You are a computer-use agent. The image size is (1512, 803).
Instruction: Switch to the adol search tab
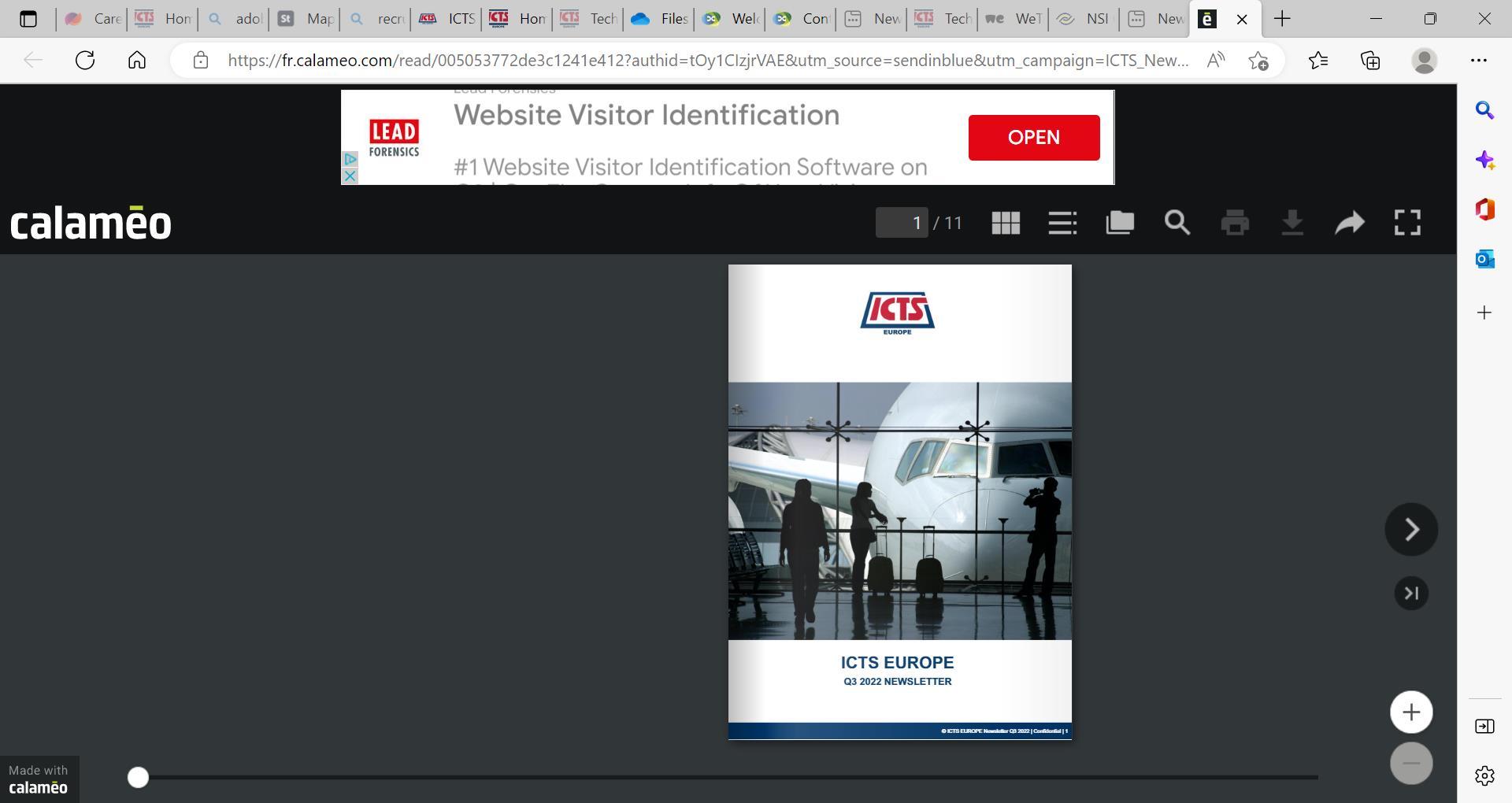point(233,19)
